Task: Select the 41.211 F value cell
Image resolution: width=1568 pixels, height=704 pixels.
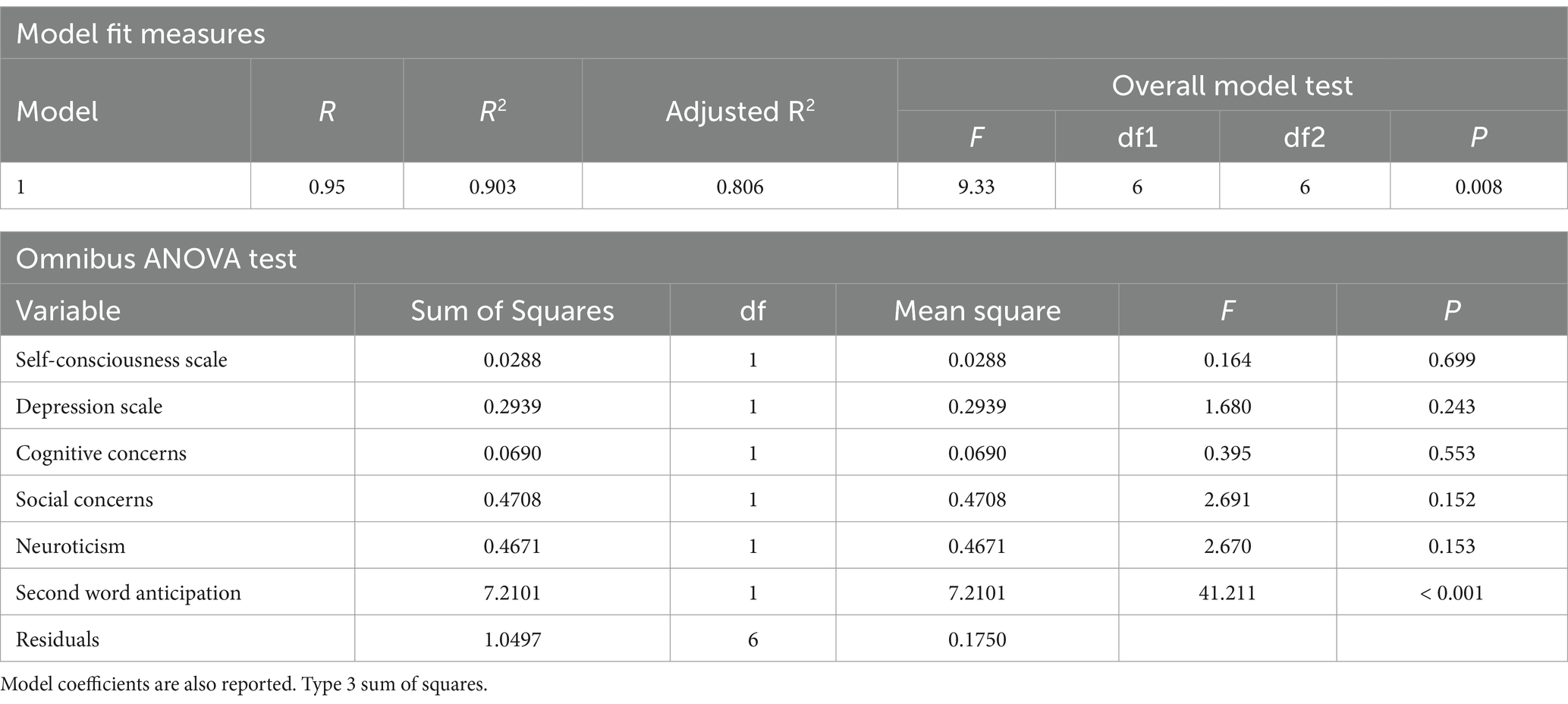Action: 1227,592
